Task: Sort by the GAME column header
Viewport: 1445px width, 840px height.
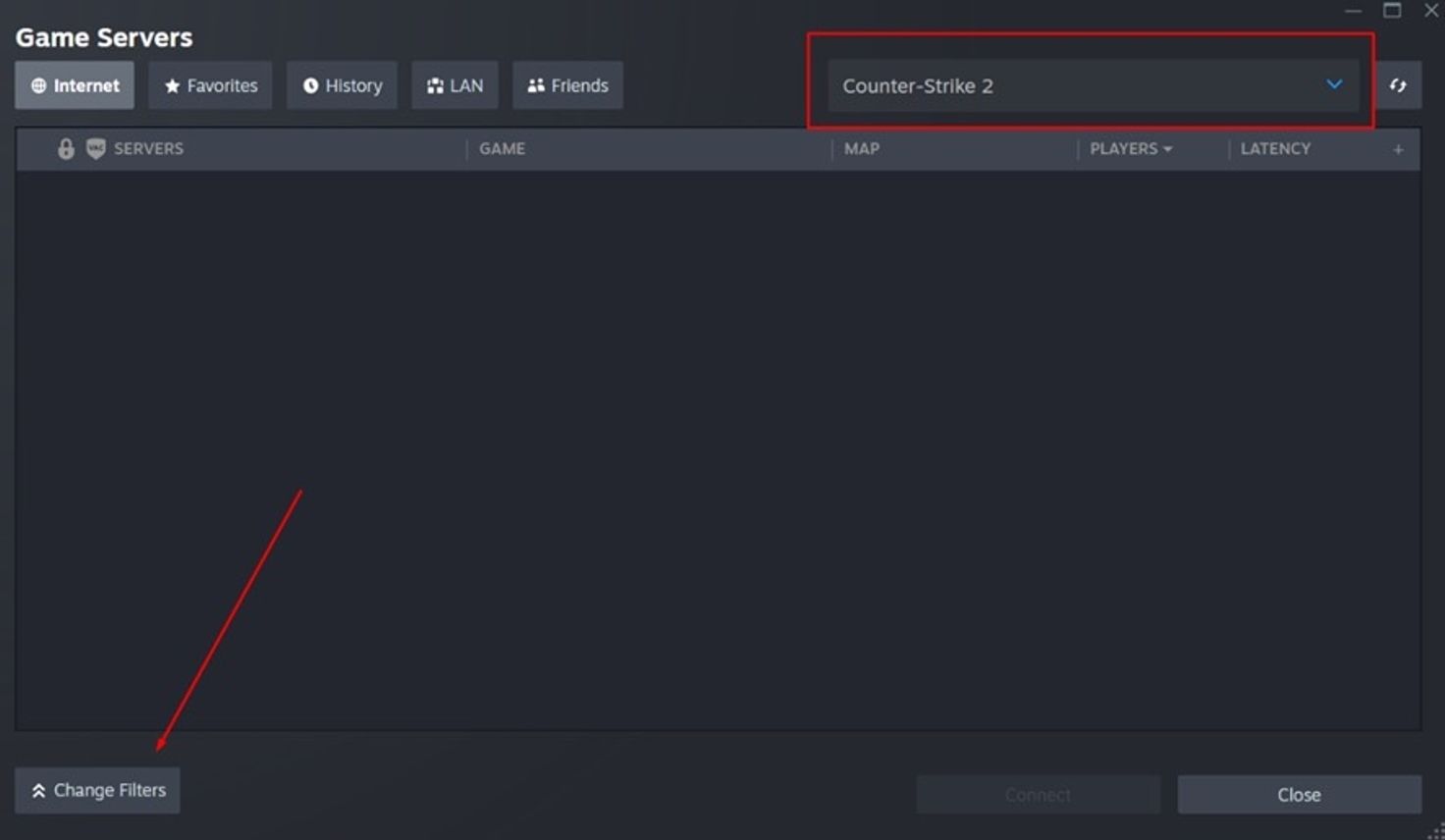Action: [502, 148]
